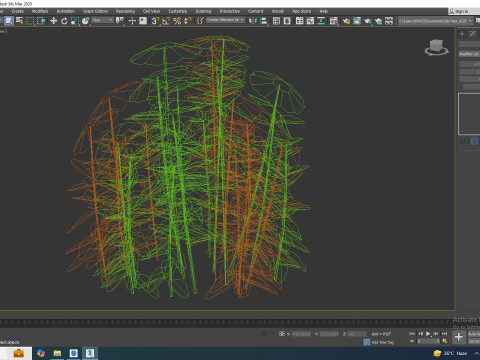The width and height of the screenshot is (480, 360).
Task: Toggle Layer Explorer
Action: pos(287,21)
